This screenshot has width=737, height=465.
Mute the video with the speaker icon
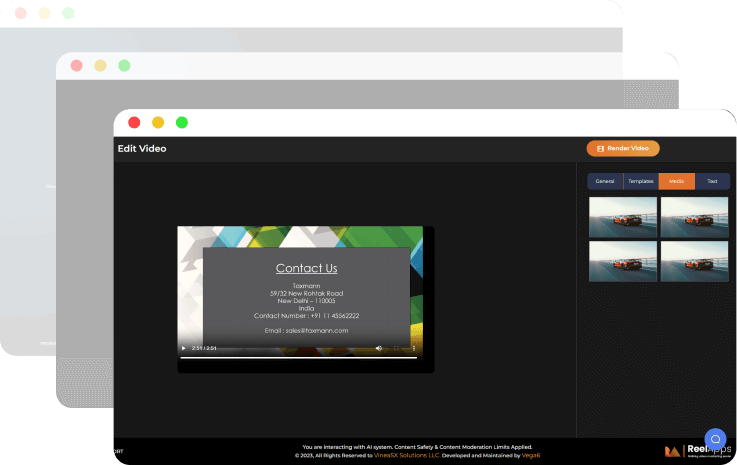[x=379, y=348]
